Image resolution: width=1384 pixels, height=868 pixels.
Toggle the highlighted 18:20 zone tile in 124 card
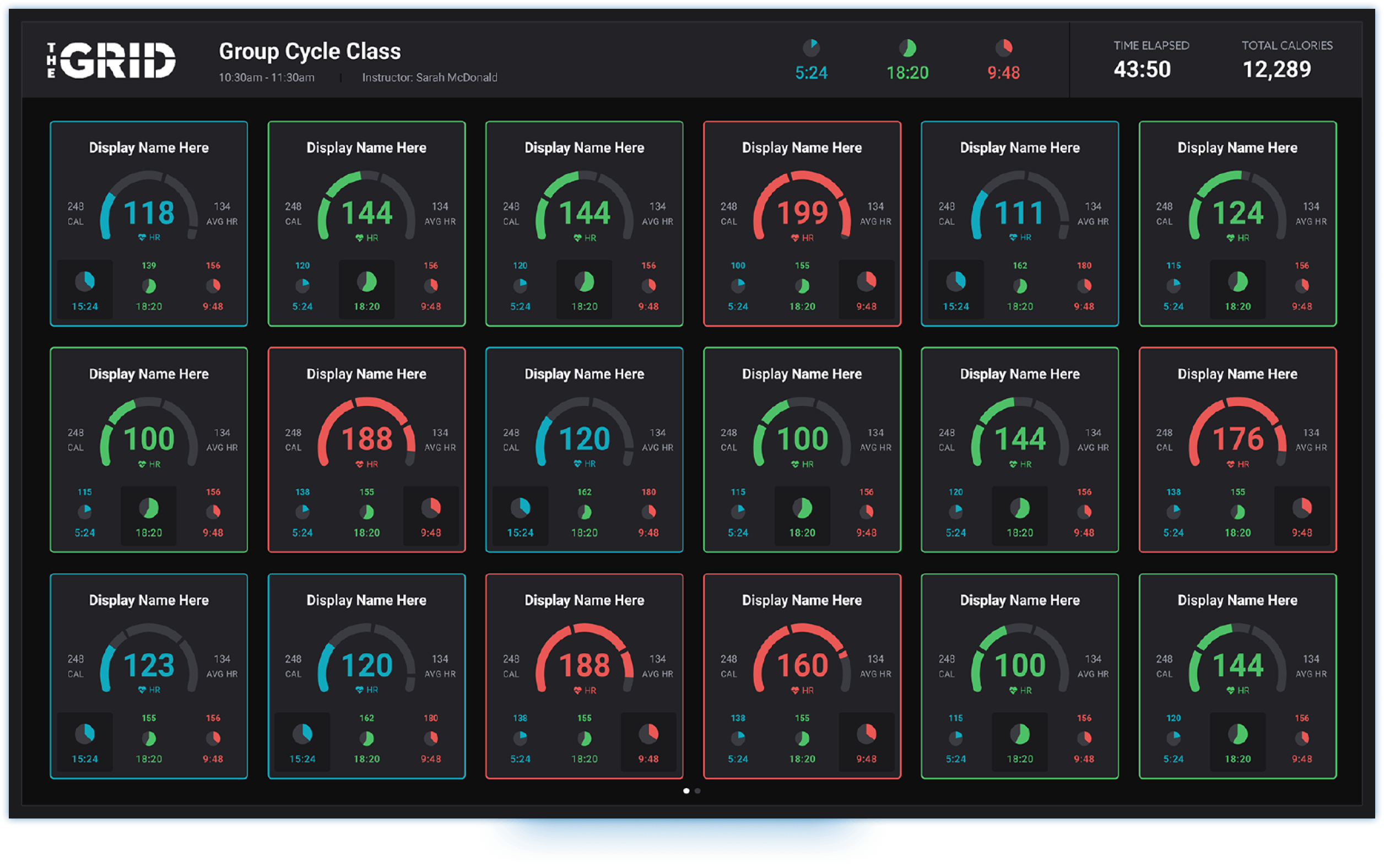pyautogui.click(x=1237, y=289)
